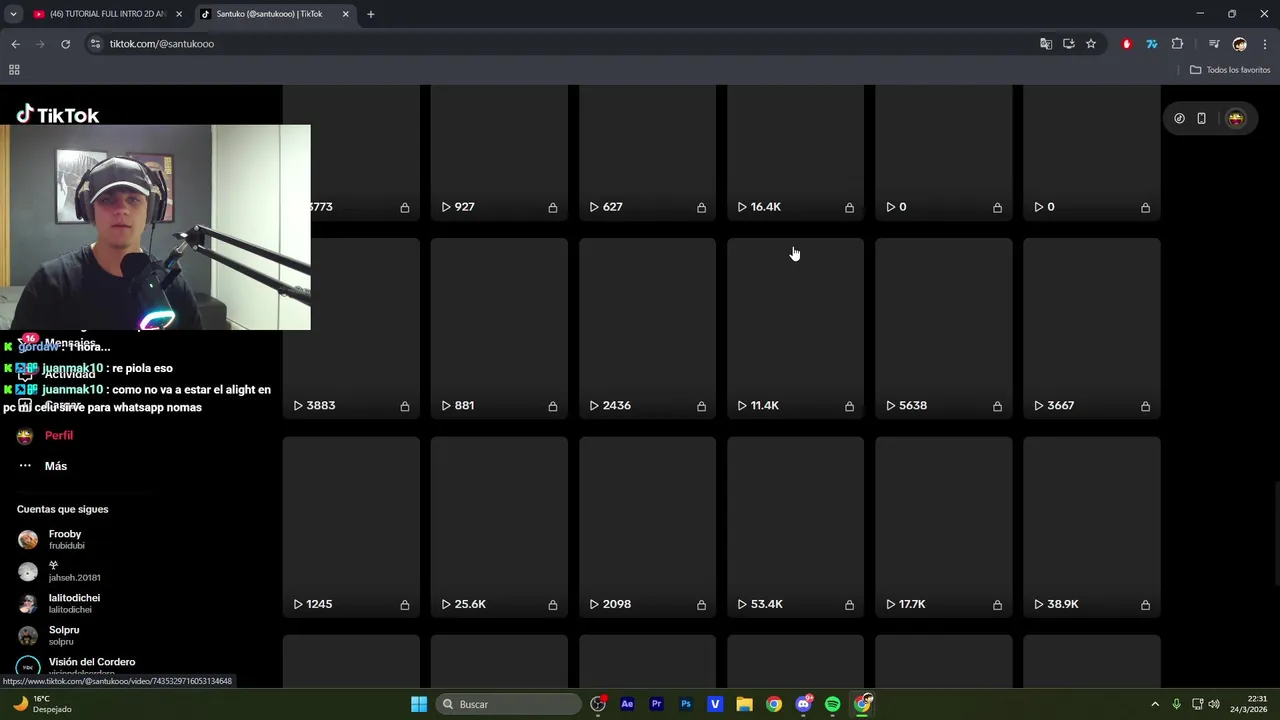This screenshot has width=1280, height=720.
Task: Bookmark this page with the star icon
Action: click(1091, 44)
